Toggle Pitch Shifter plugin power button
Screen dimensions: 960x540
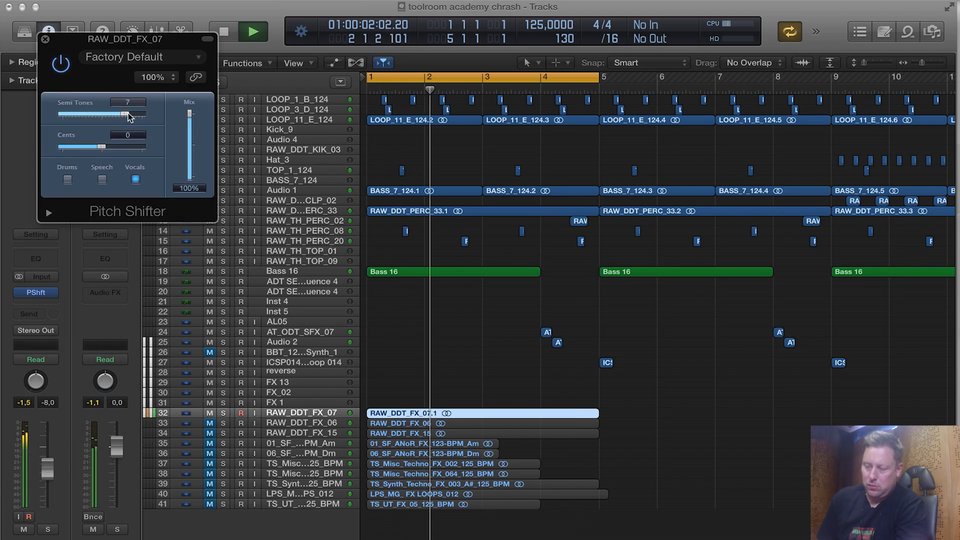coord(60,64)
